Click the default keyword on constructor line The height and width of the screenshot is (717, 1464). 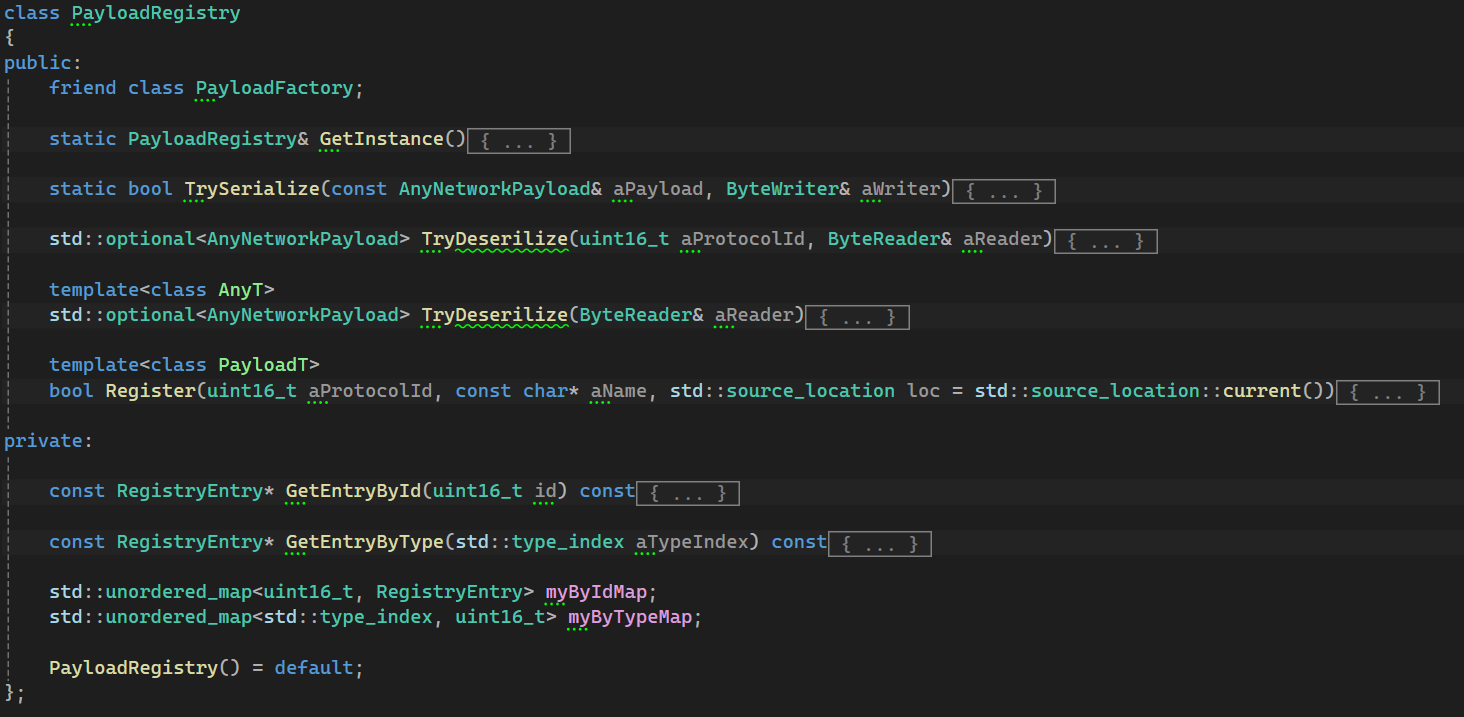[313, 667]
